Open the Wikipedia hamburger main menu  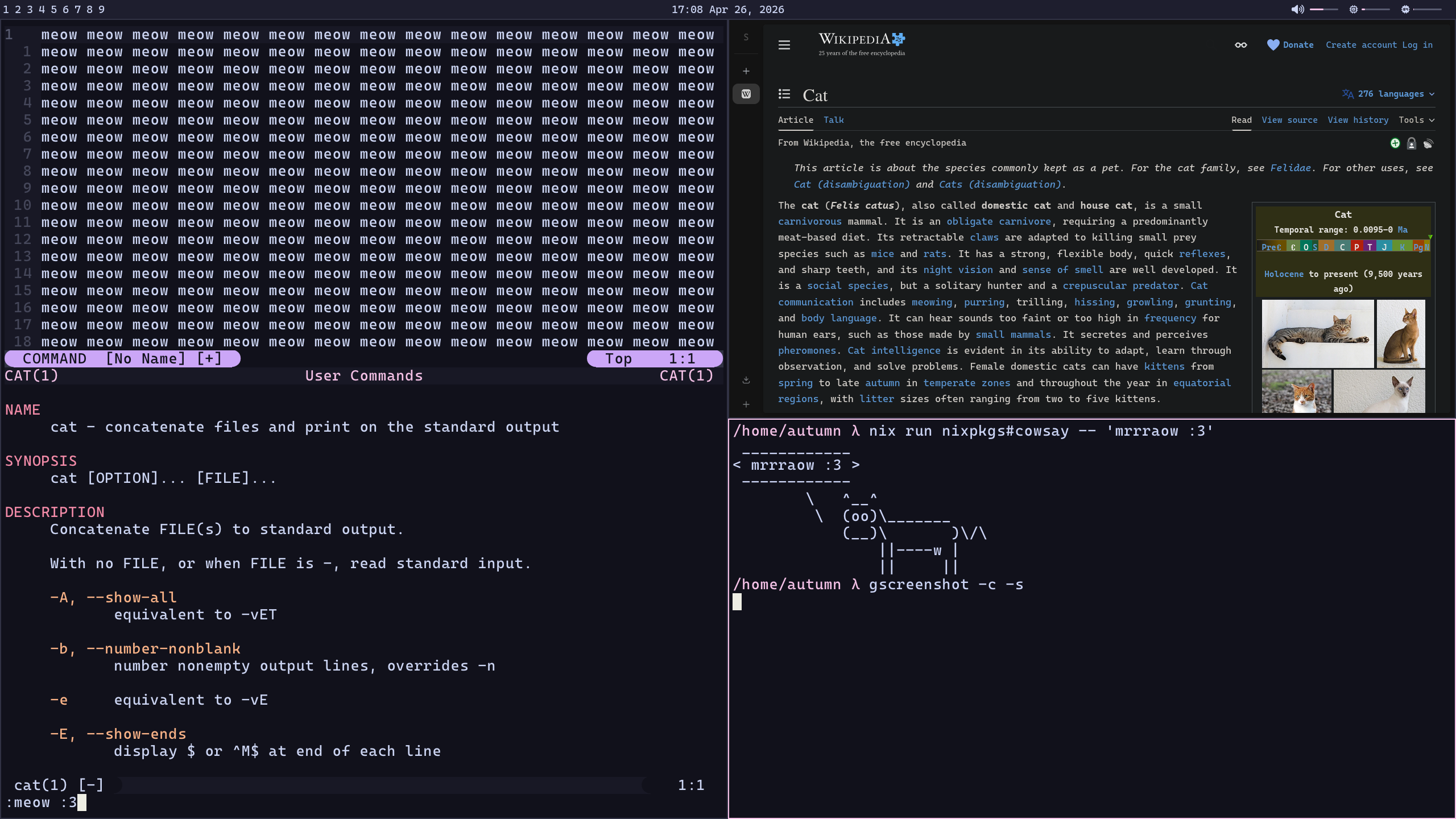click(784, 45)
